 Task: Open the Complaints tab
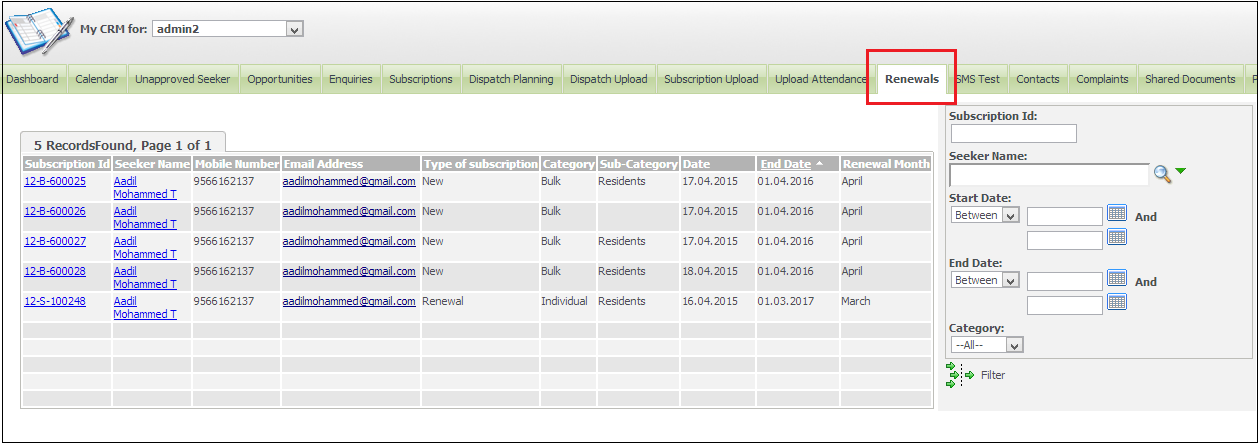(1102, 79)
